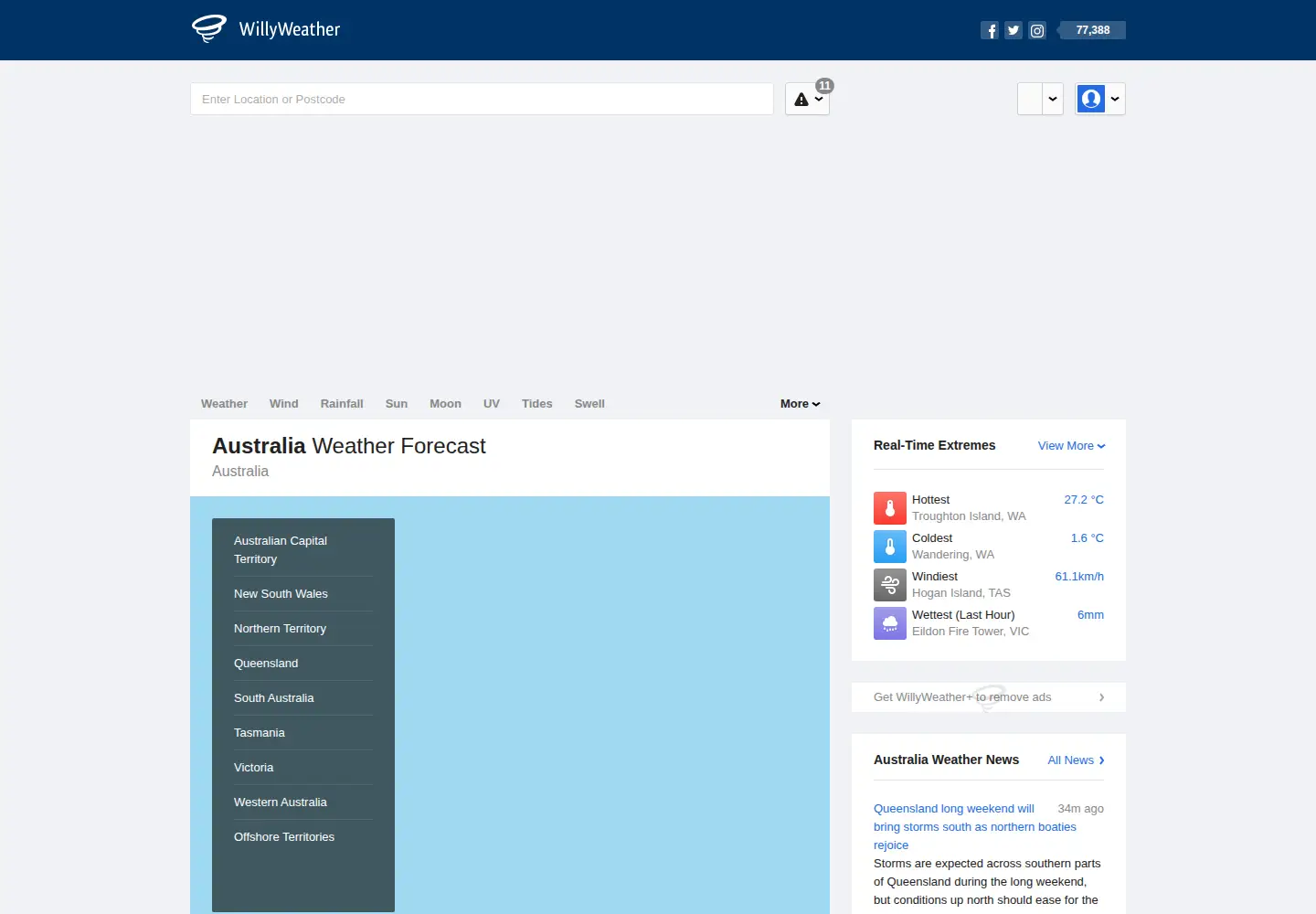Select New South Wales
Image resolution: width=1316 pixels, height=914 pixels.
[303, 593]
